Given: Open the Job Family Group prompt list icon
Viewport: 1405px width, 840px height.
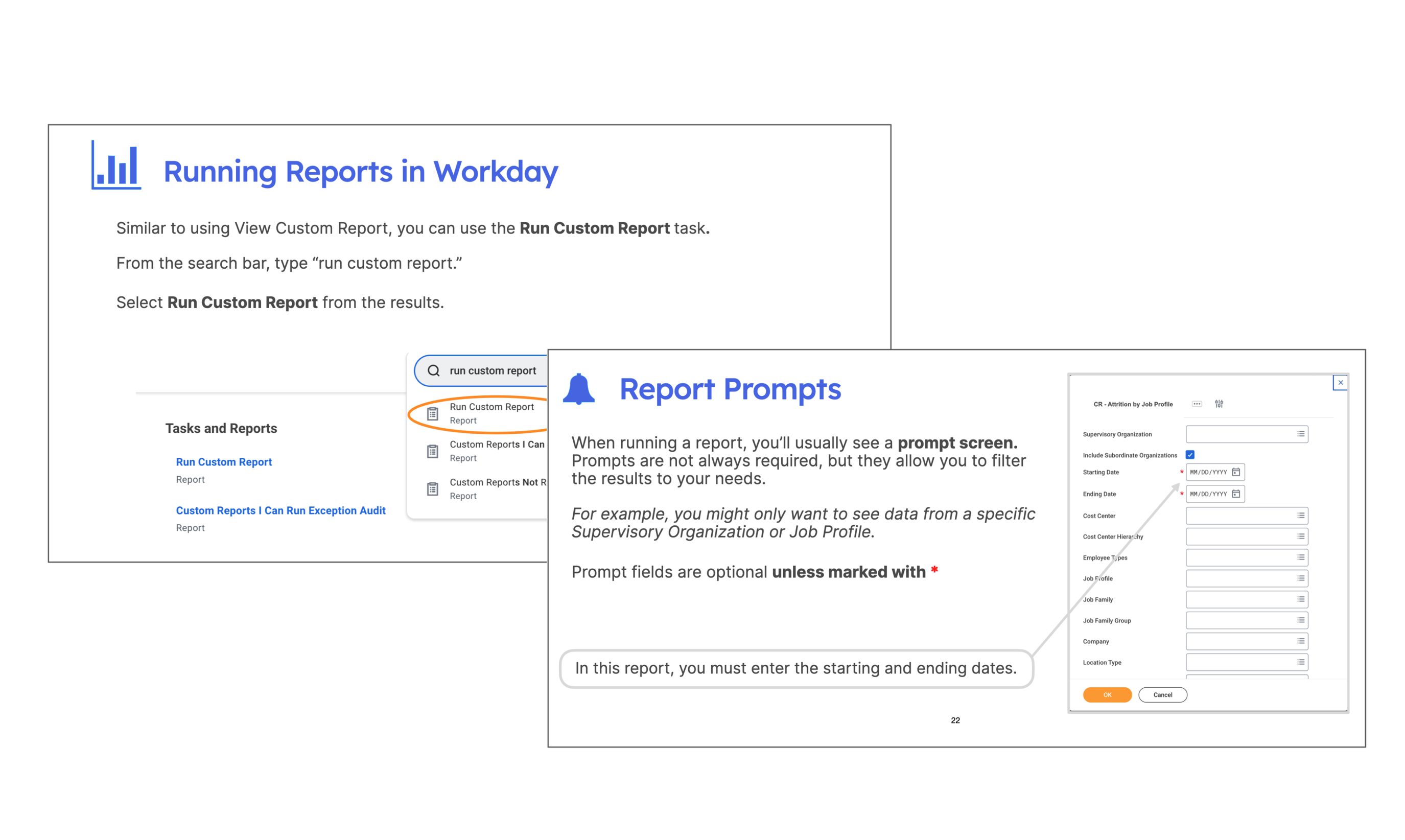Looking at the screenshot, I should pos(1301,620).
